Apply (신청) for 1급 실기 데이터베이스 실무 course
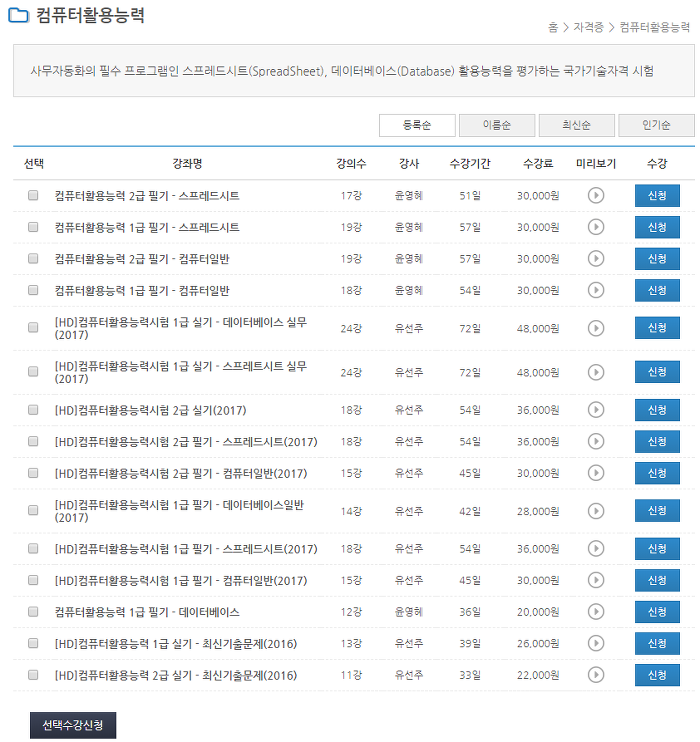Screen dimensions: 700x742 657,328
